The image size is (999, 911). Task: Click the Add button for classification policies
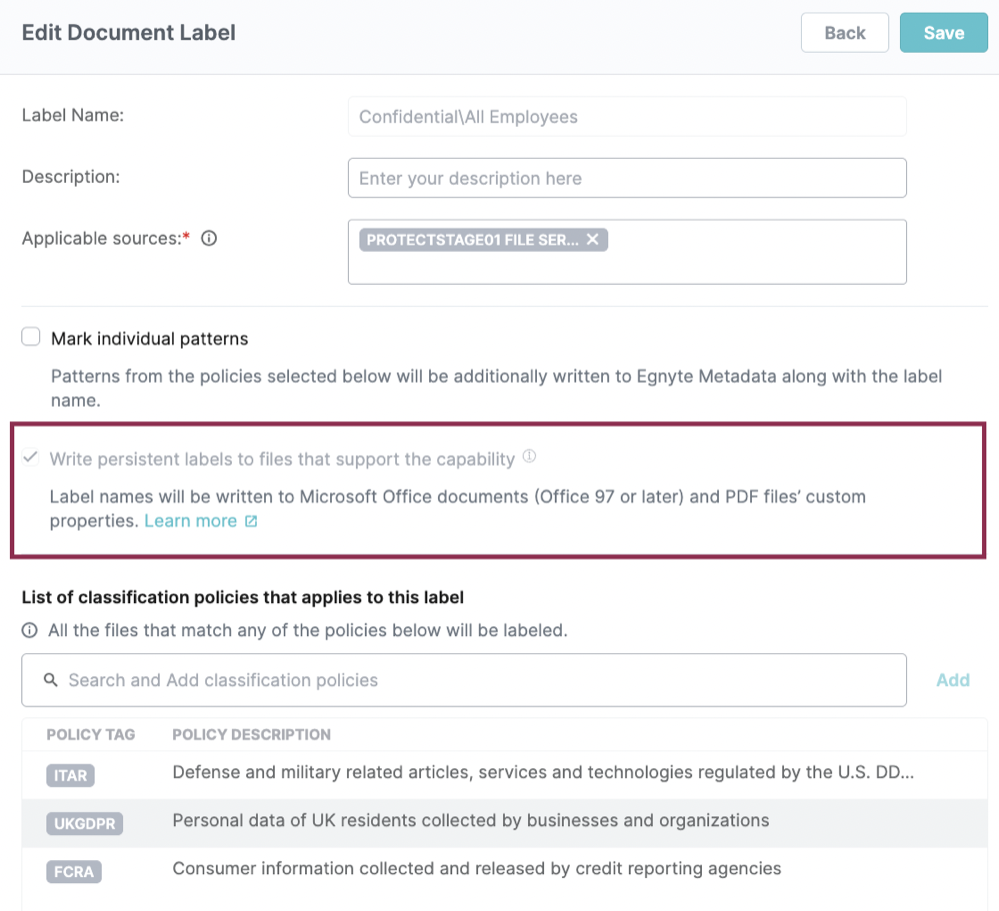point(952,679)
